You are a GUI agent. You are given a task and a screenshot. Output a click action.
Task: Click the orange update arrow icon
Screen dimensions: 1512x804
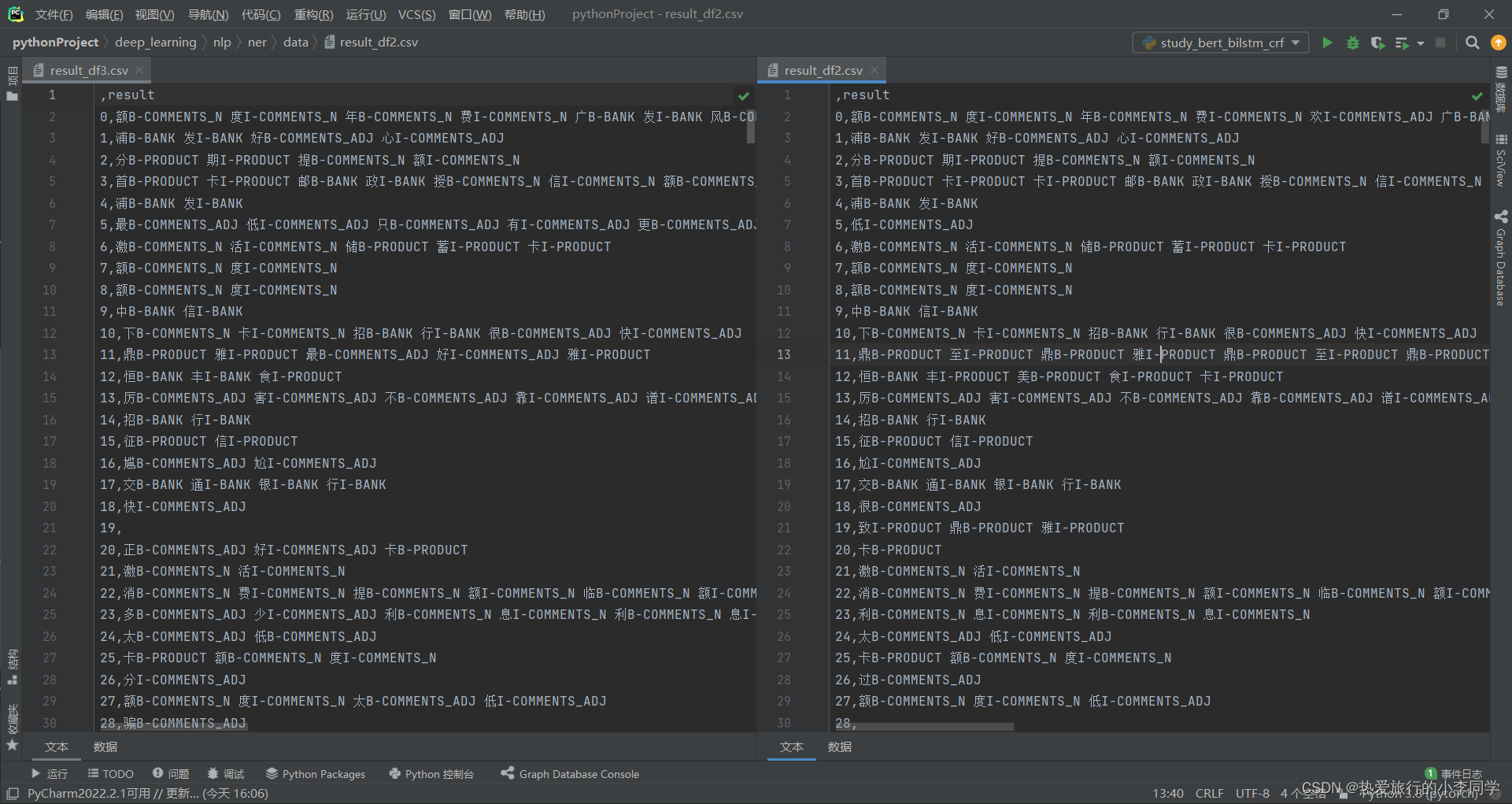coord(1499,43)
